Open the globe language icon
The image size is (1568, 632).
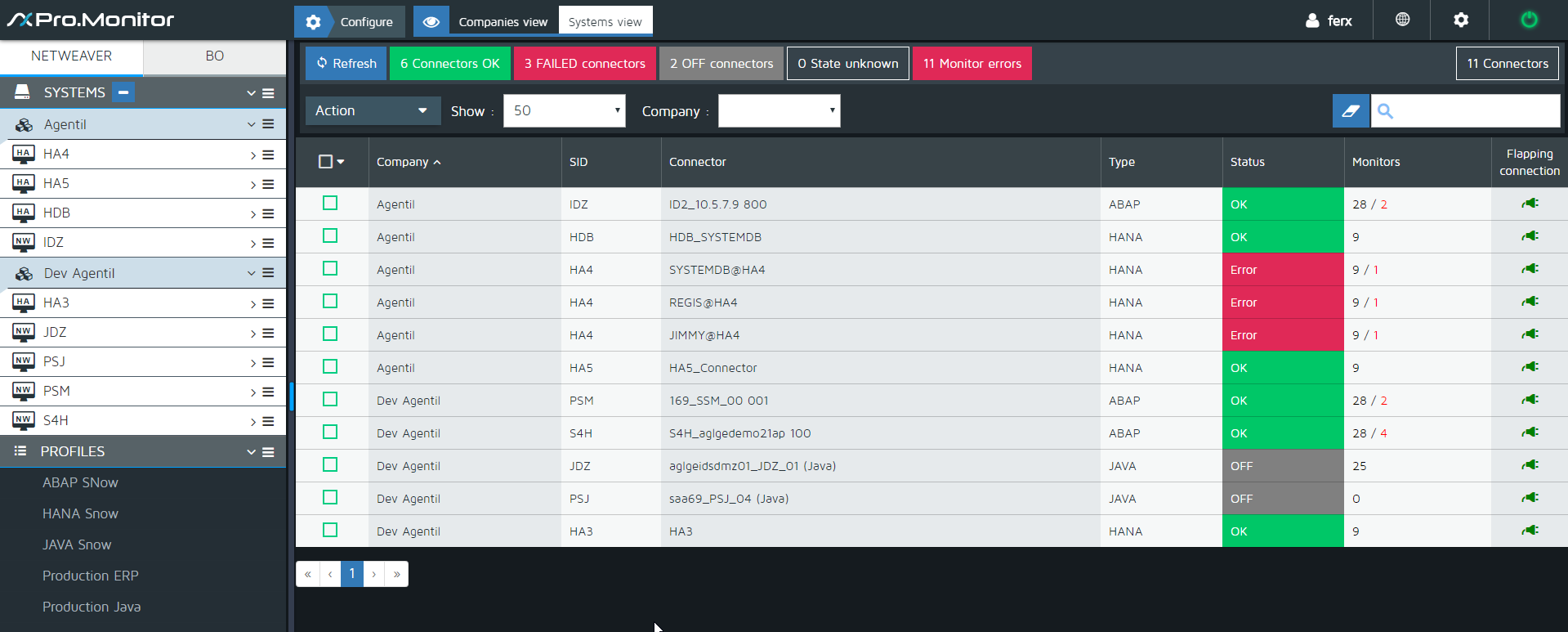click(x=1402, y=20)
